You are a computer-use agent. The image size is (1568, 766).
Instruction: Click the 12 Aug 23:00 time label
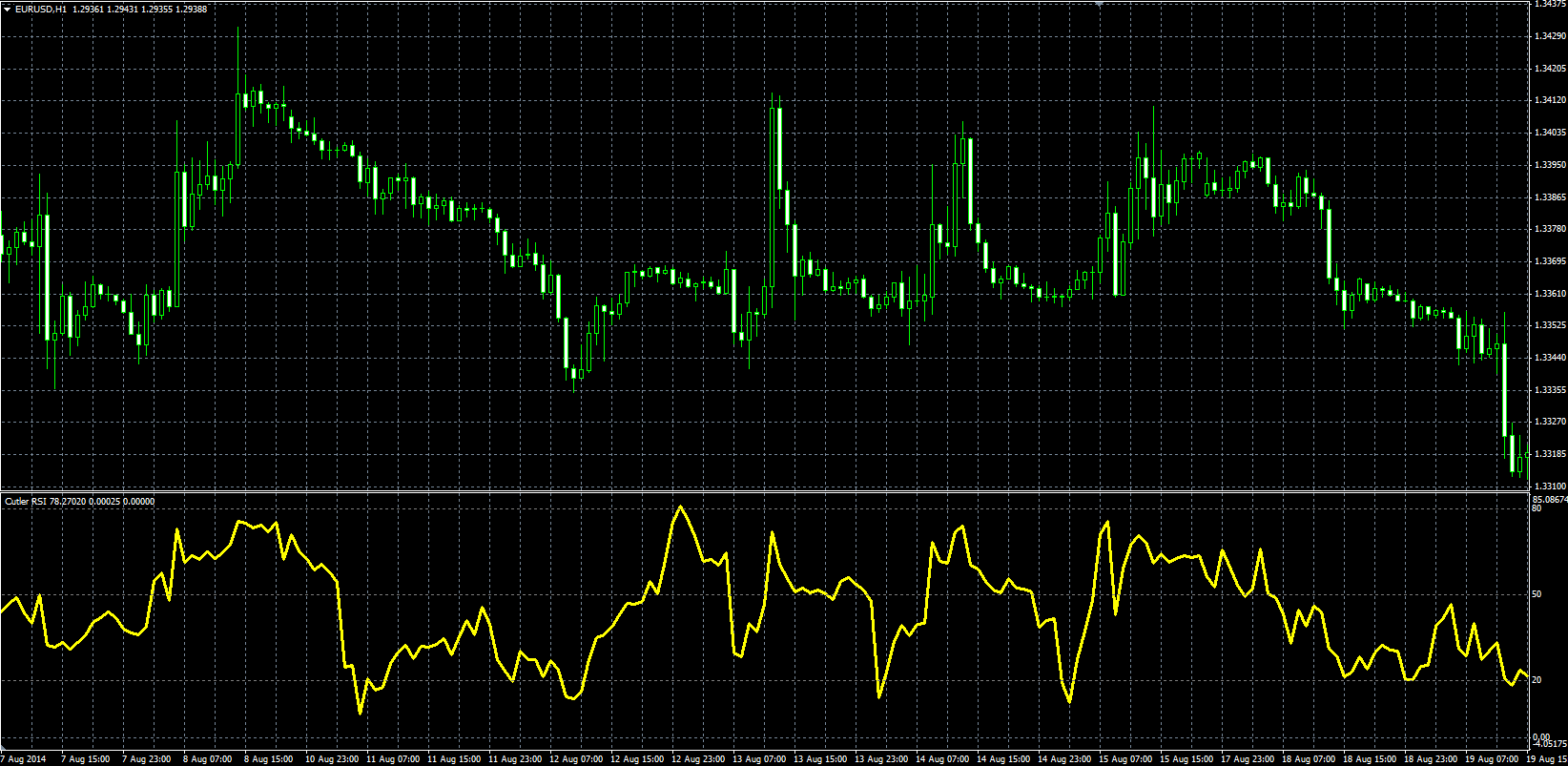tap(698, 759)
